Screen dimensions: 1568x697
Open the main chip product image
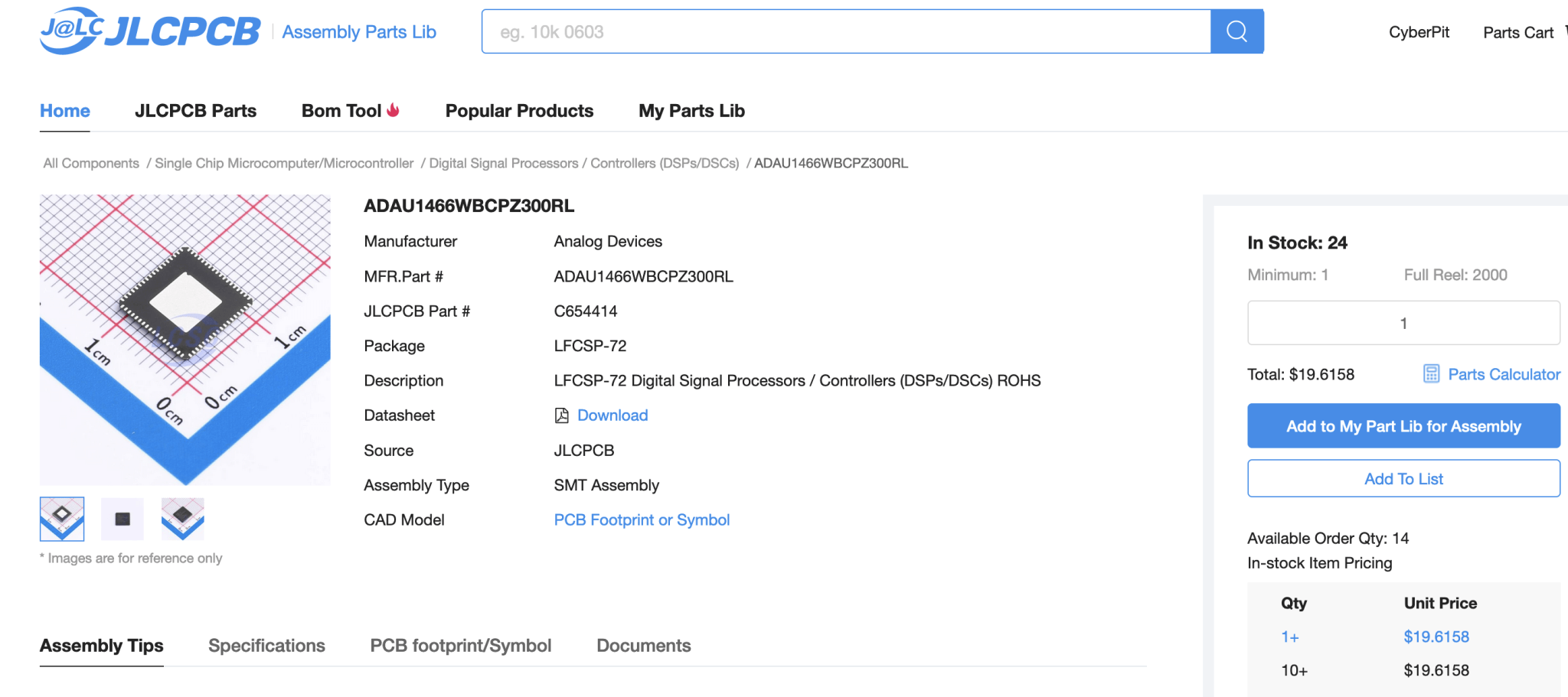tap(185, 340)
